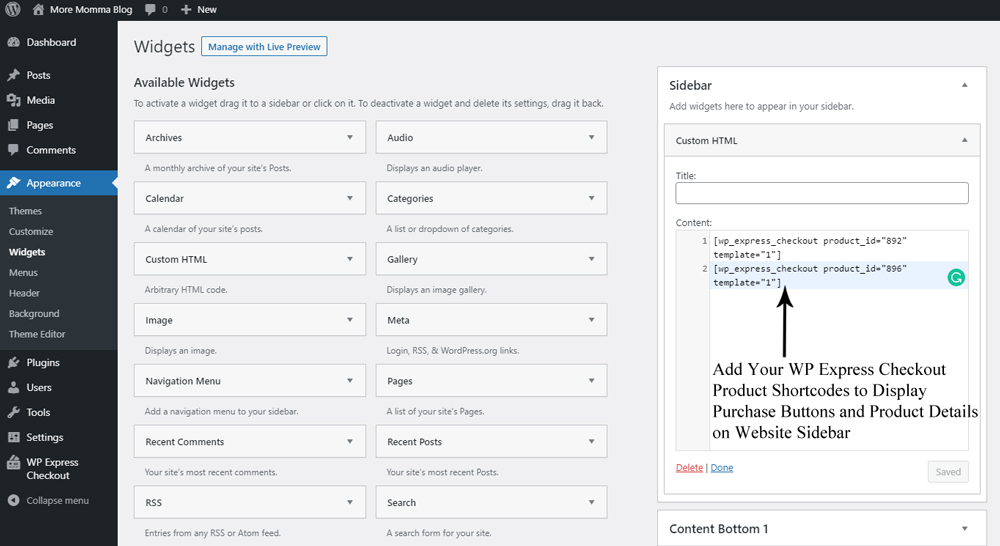Click the plus icon next to New
Image resolution: width=1000 pixels, height=546 pixels.
point(186,10)
